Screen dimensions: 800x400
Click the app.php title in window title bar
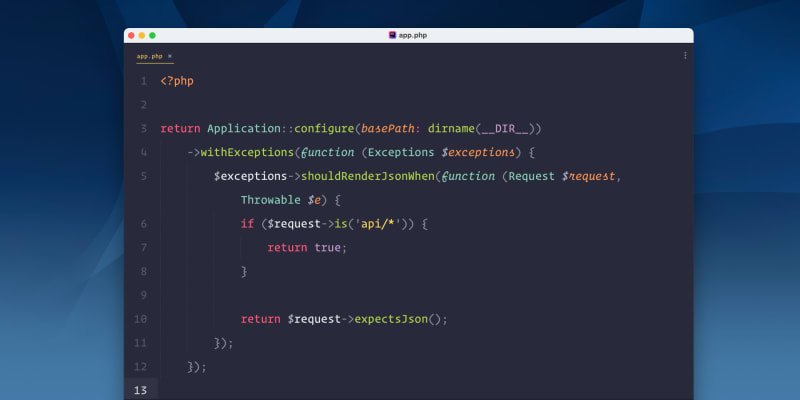[413, 35]
